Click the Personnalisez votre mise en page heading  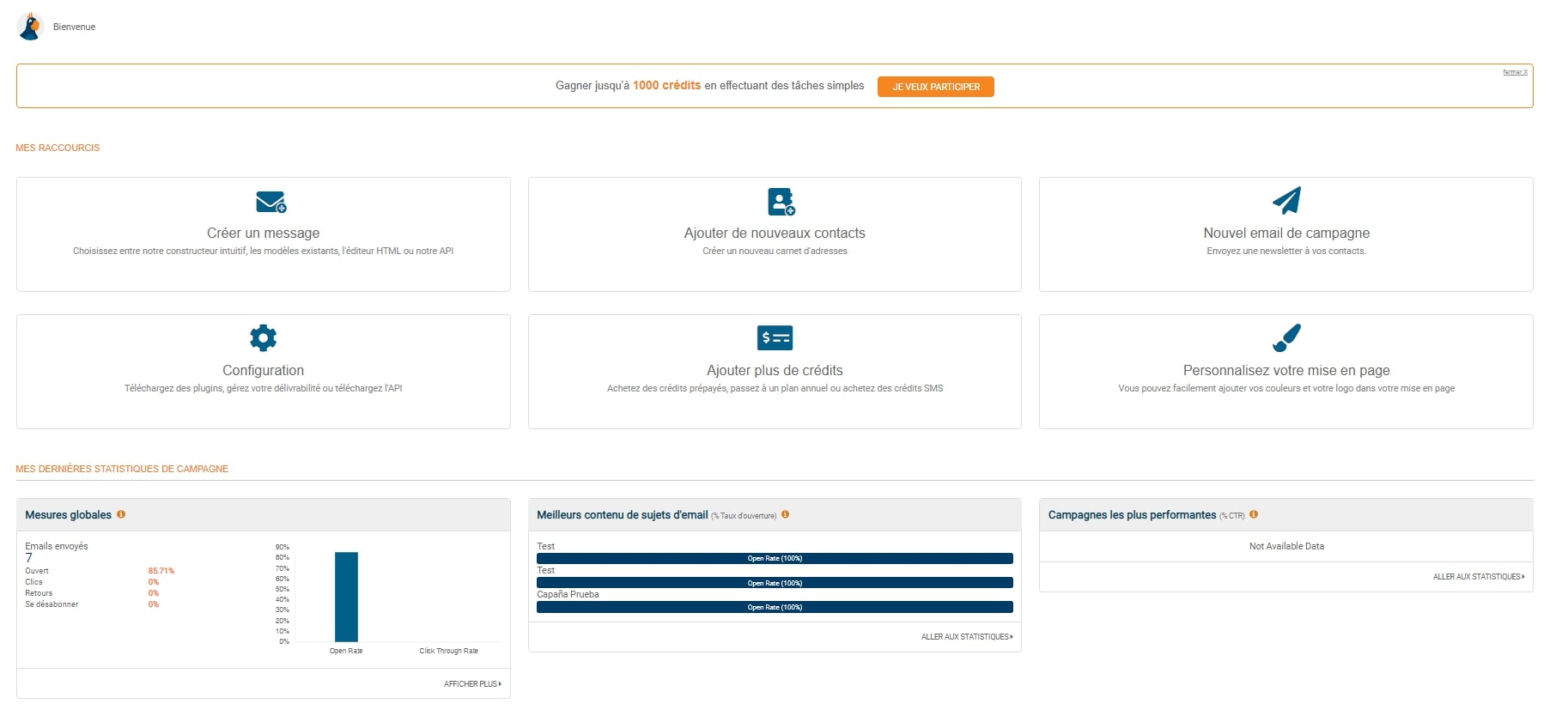pos(1285,370)
